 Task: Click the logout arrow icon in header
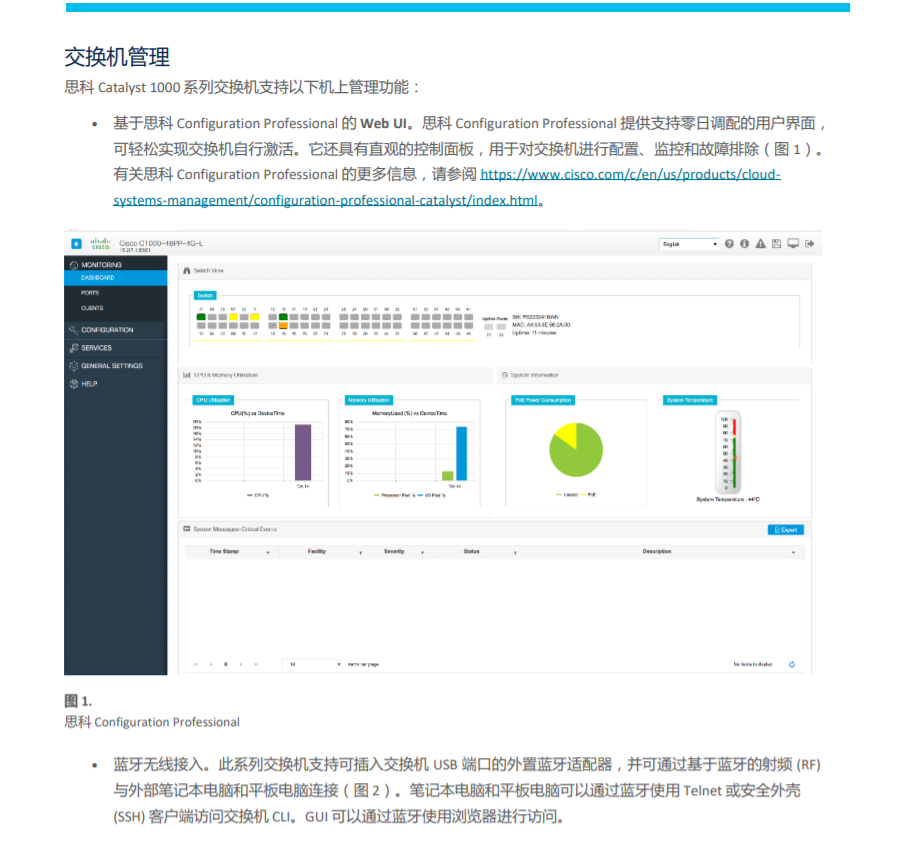coord(809,244)
